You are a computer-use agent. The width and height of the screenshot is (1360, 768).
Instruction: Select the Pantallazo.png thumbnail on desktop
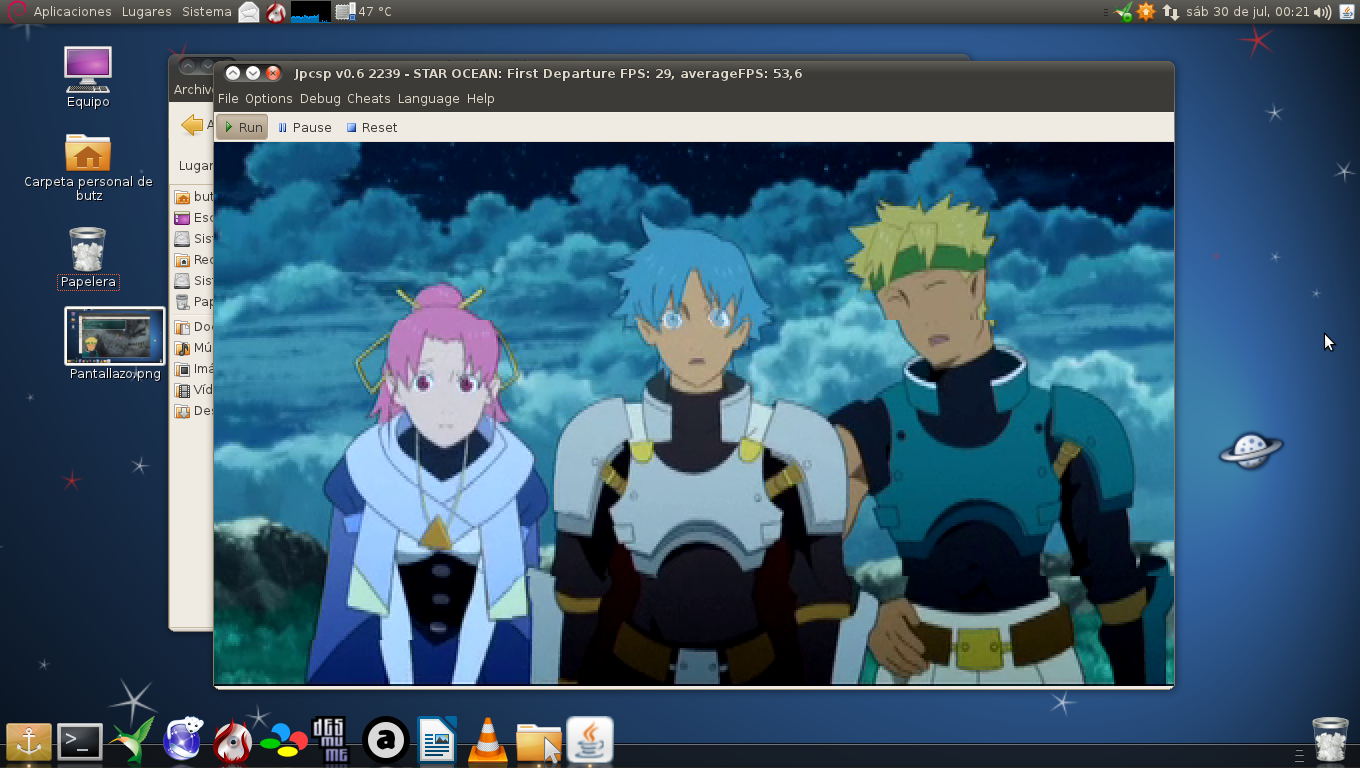coord(115,344)
